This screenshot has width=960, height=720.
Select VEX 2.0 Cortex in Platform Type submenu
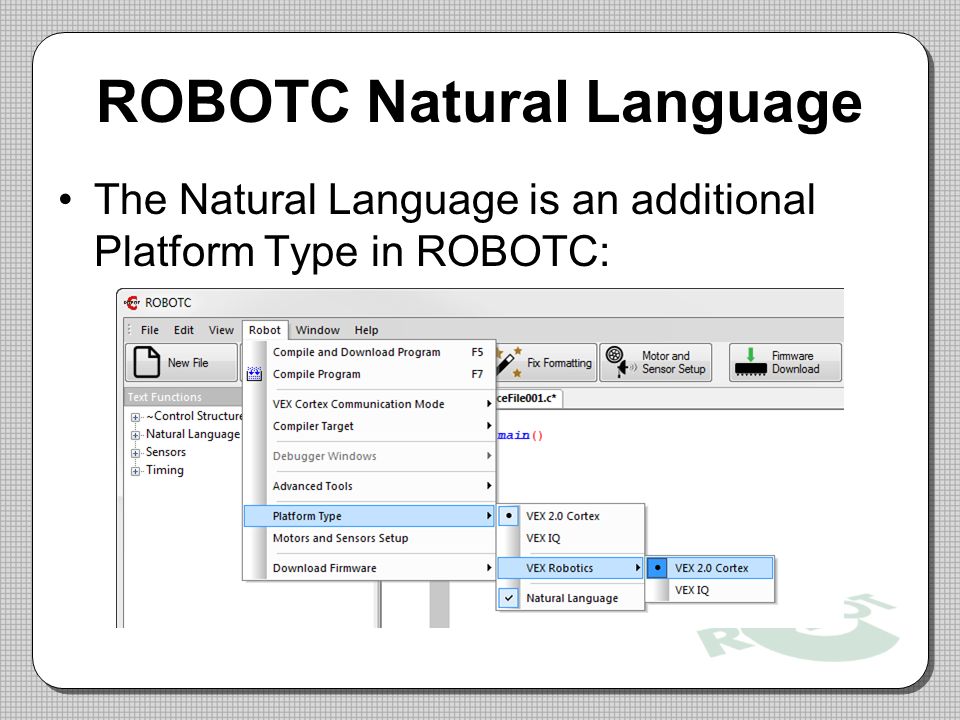[571, 516]
